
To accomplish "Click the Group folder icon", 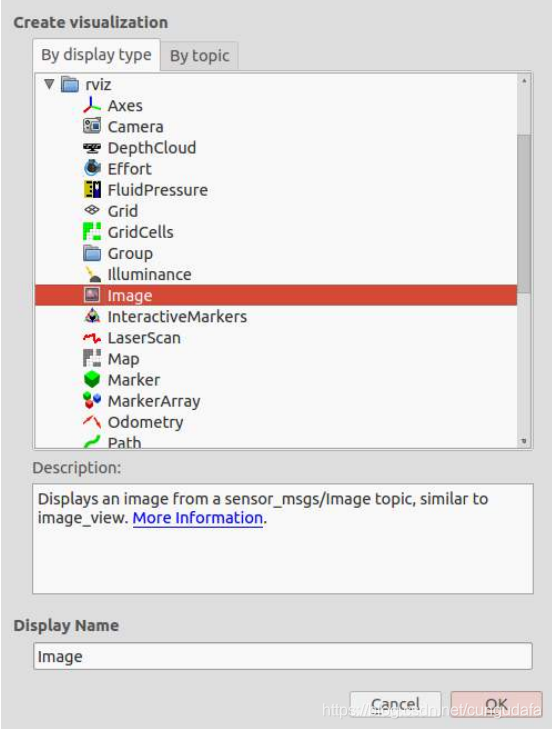I will (x=92, y=253).
